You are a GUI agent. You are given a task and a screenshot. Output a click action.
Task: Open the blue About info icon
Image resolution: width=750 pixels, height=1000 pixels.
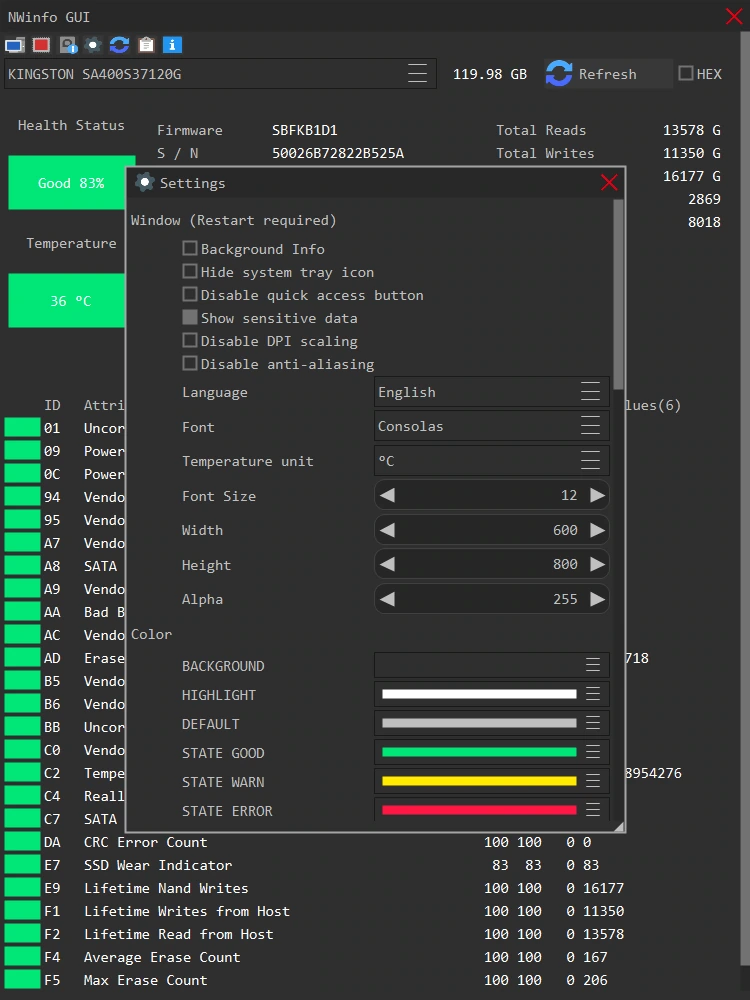(172, 45)
